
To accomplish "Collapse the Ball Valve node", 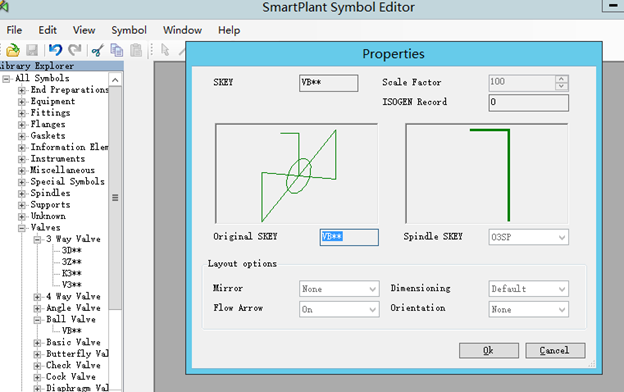I will coord(37,320).
